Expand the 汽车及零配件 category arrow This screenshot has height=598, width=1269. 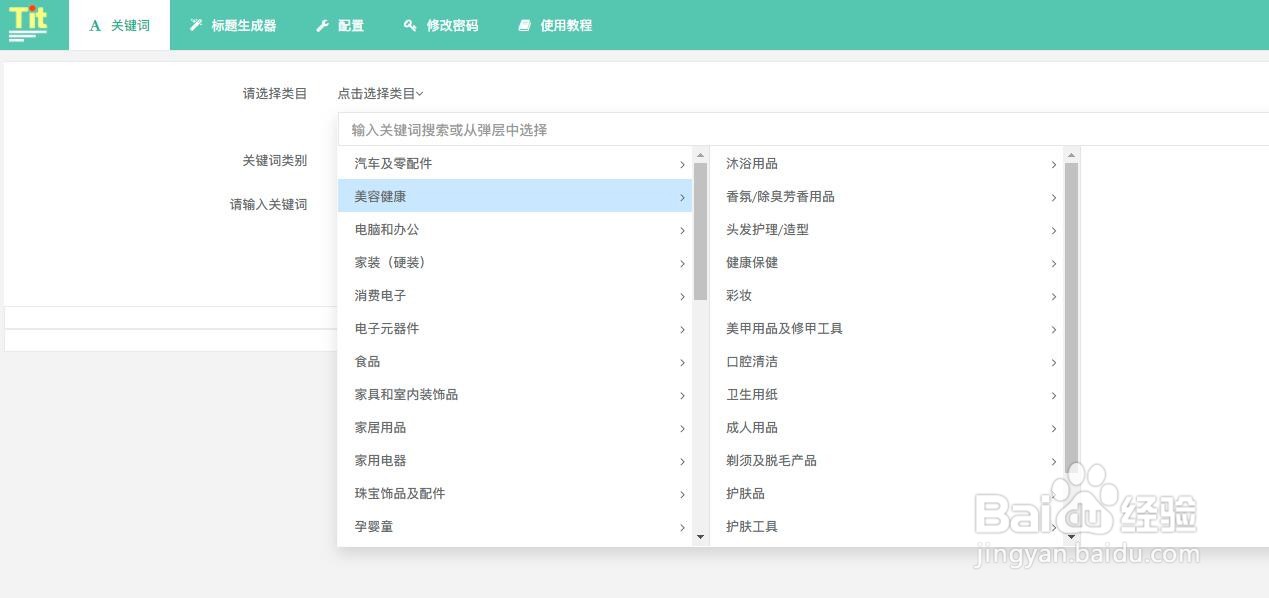[x=682, y=164]
